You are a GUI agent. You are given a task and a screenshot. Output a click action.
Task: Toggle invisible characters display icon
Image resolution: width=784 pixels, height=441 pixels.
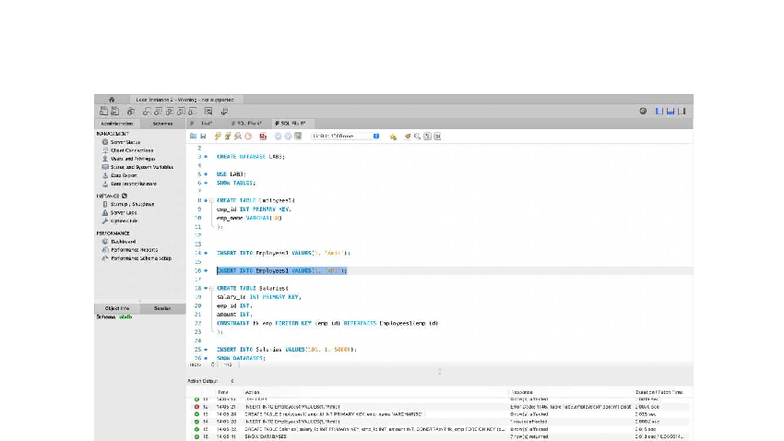point(428,136)
